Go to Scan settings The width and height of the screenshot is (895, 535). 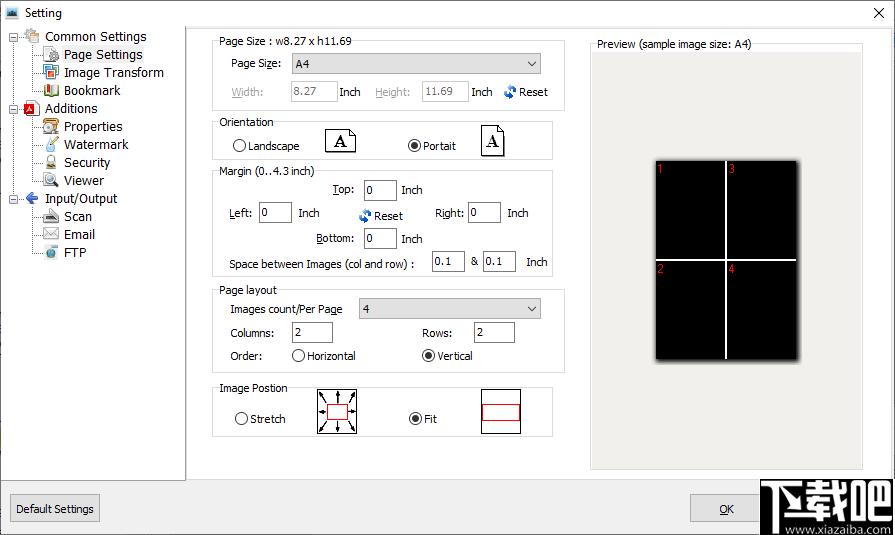point(78,216)
